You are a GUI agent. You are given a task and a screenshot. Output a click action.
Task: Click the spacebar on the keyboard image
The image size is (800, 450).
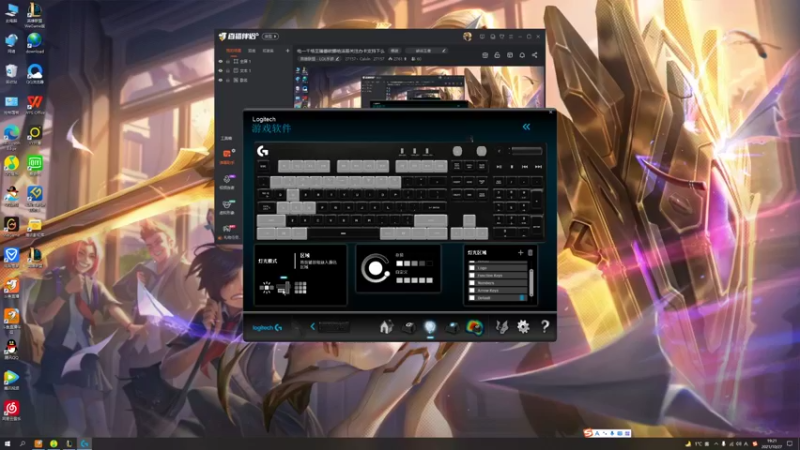343,234
